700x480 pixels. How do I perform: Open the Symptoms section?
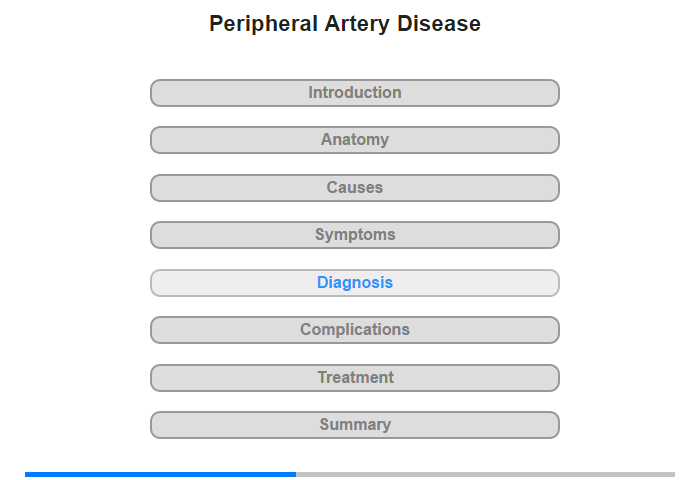click(x=354, y=235)
